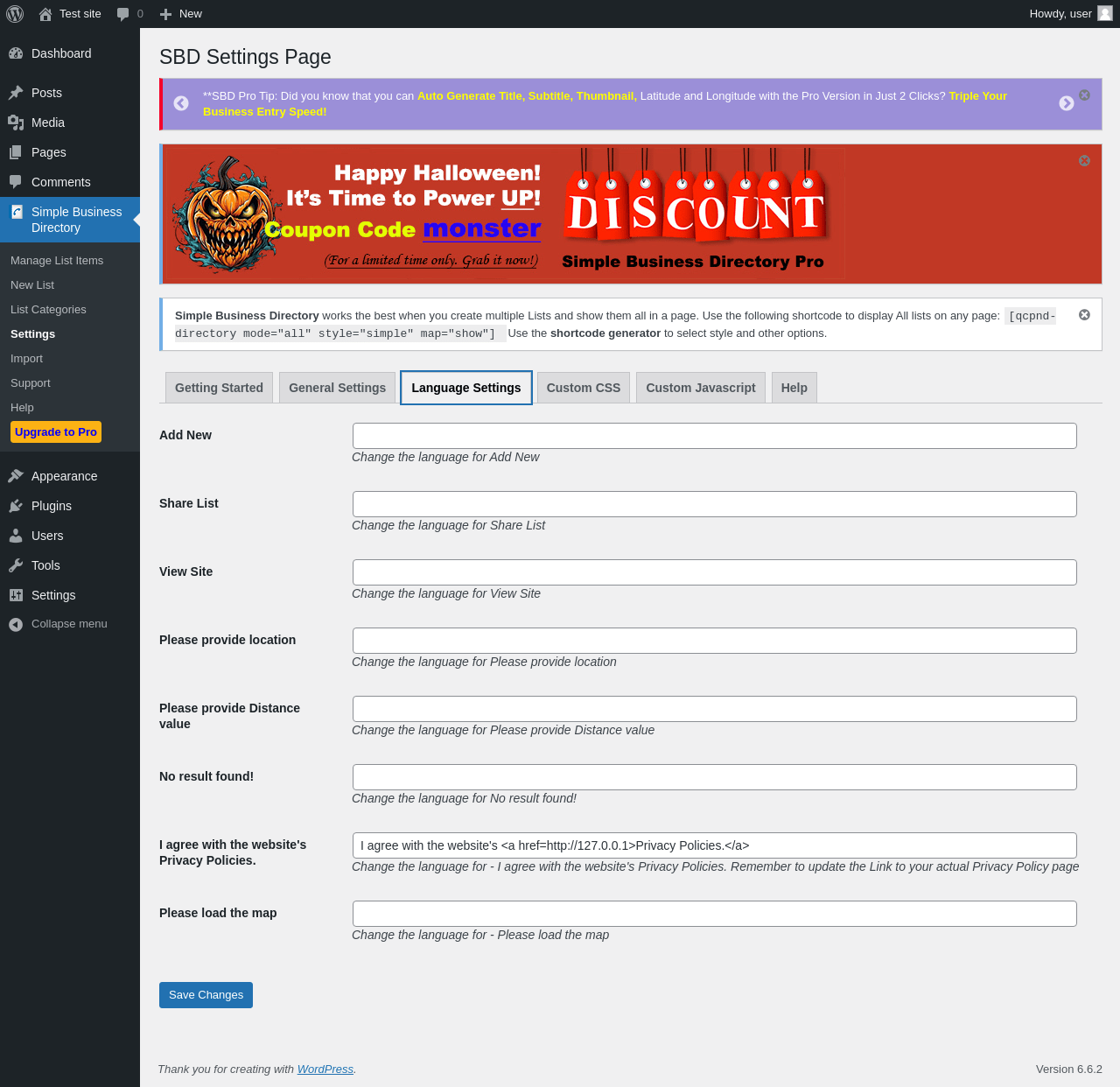Open List Categories submenu item

coord(48,310)
